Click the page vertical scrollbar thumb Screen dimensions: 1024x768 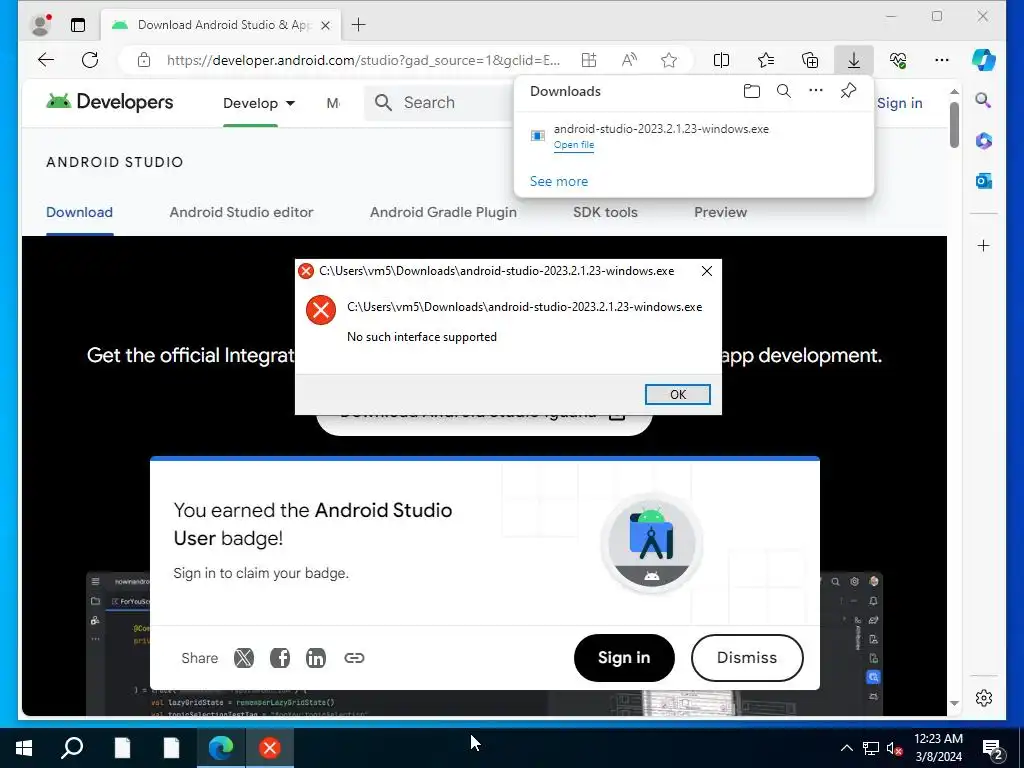954,125
